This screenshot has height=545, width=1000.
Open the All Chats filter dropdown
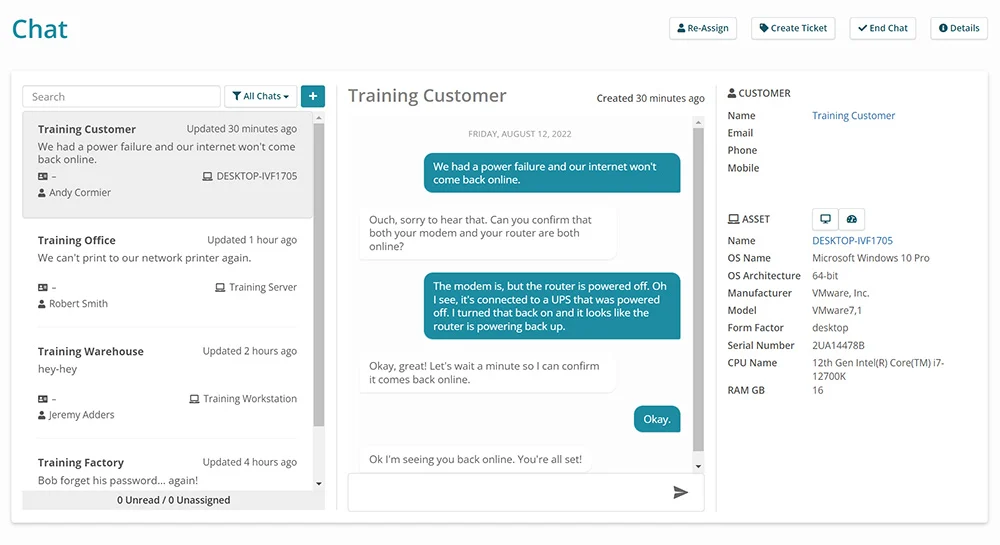click(x=261, y=96)
